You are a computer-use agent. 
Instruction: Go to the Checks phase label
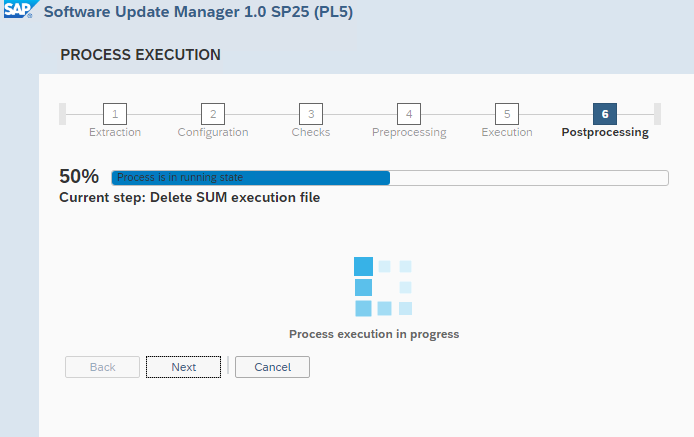tap(311, 132)
